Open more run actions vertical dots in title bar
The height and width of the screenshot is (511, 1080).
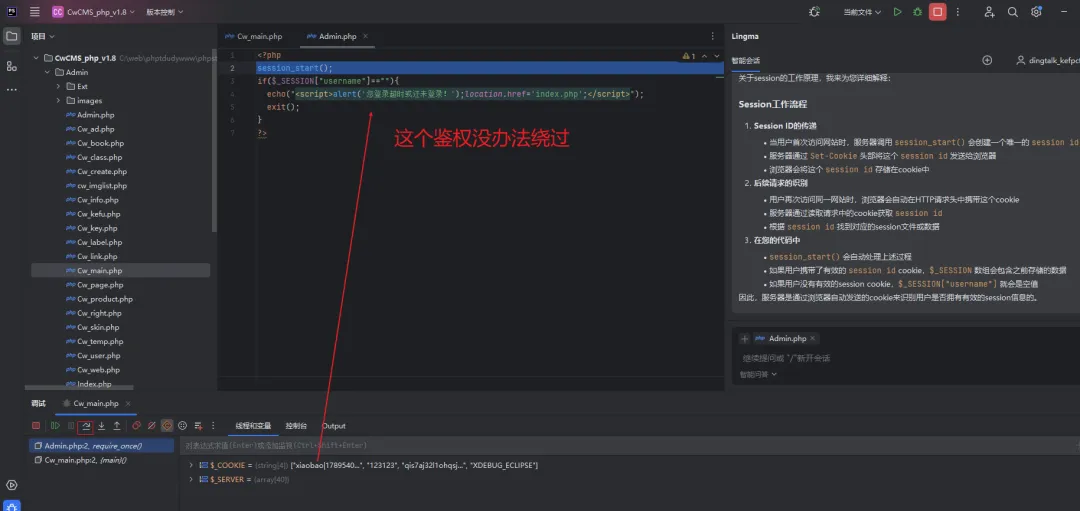click(x=957, y=12)
